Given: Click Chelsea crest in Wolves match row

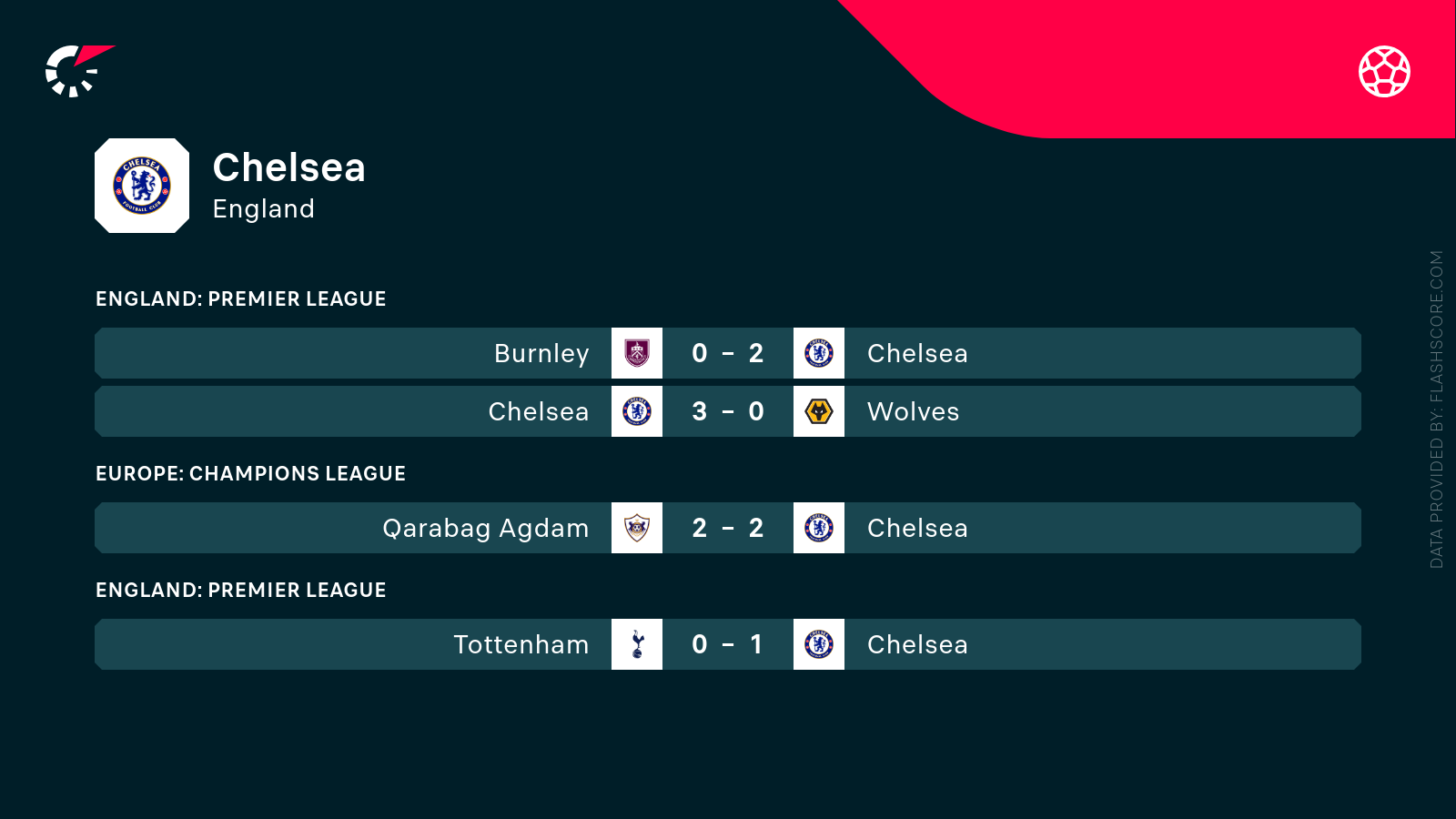Looking at the screenshot, I should pyautogui.click(x=637, y=411).
